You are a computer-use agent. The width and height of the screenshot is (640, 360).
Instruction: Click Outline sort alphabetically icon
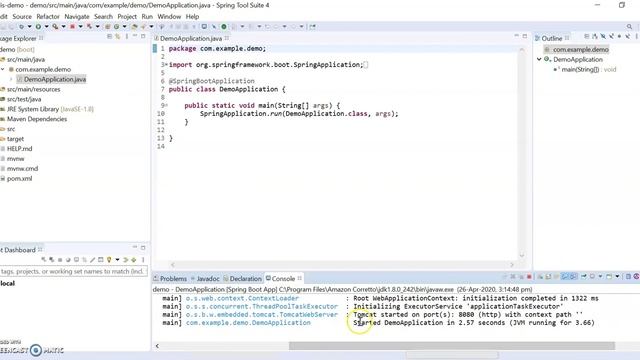point(595,36)
